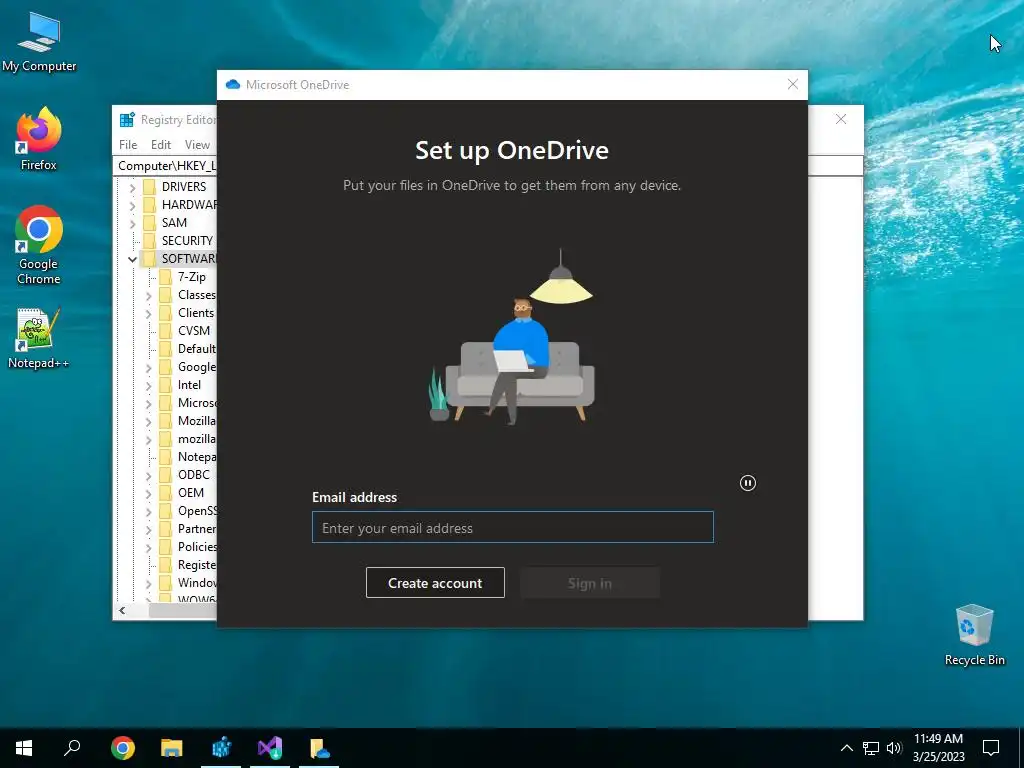The image size is (1024, 768).
Task: Select the 7-Zip registry key
Action: click(x=191, y=277)
